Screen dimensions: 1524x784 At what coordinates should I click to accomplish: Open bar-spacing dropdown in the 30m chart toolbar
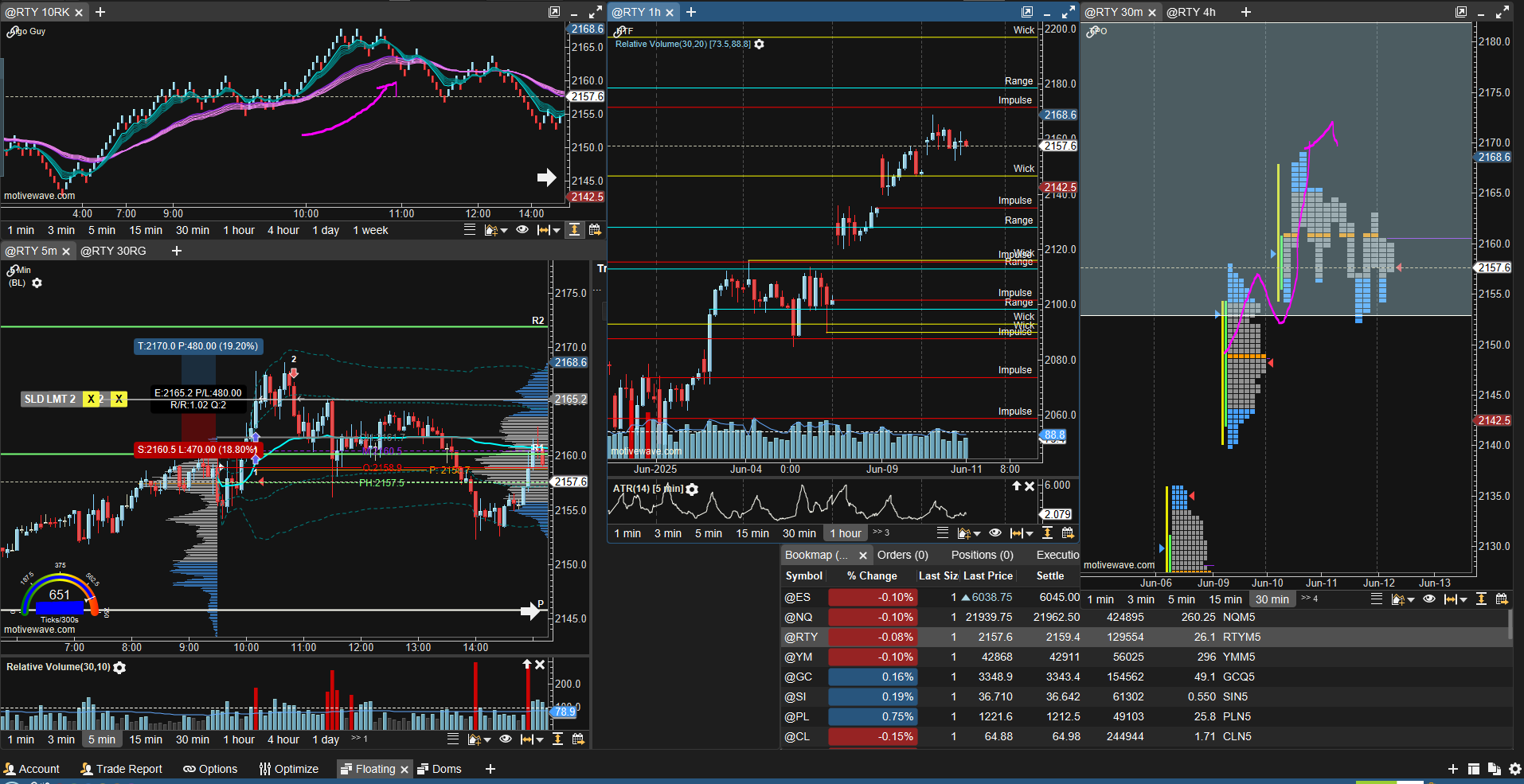[x=1455, y=599]
